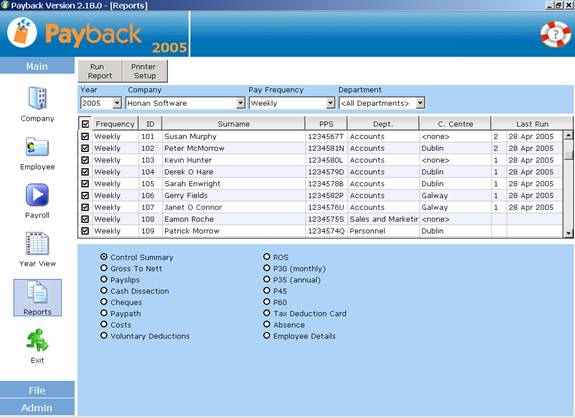
Task: Select the P60 report option
Action: pyautogui.click(x=267, y=302)
